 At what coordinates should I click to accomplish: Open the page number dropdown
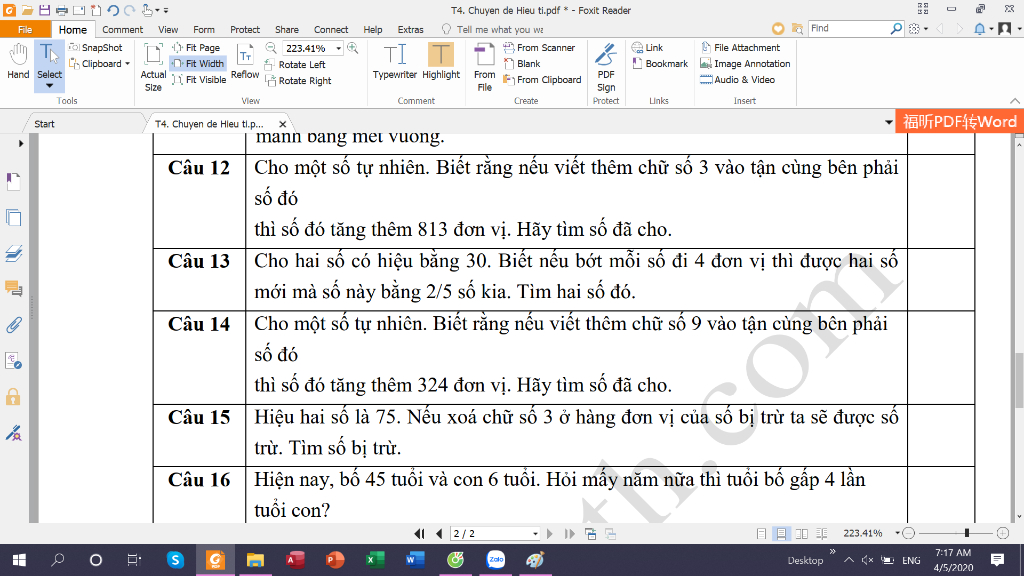point(535,534)
